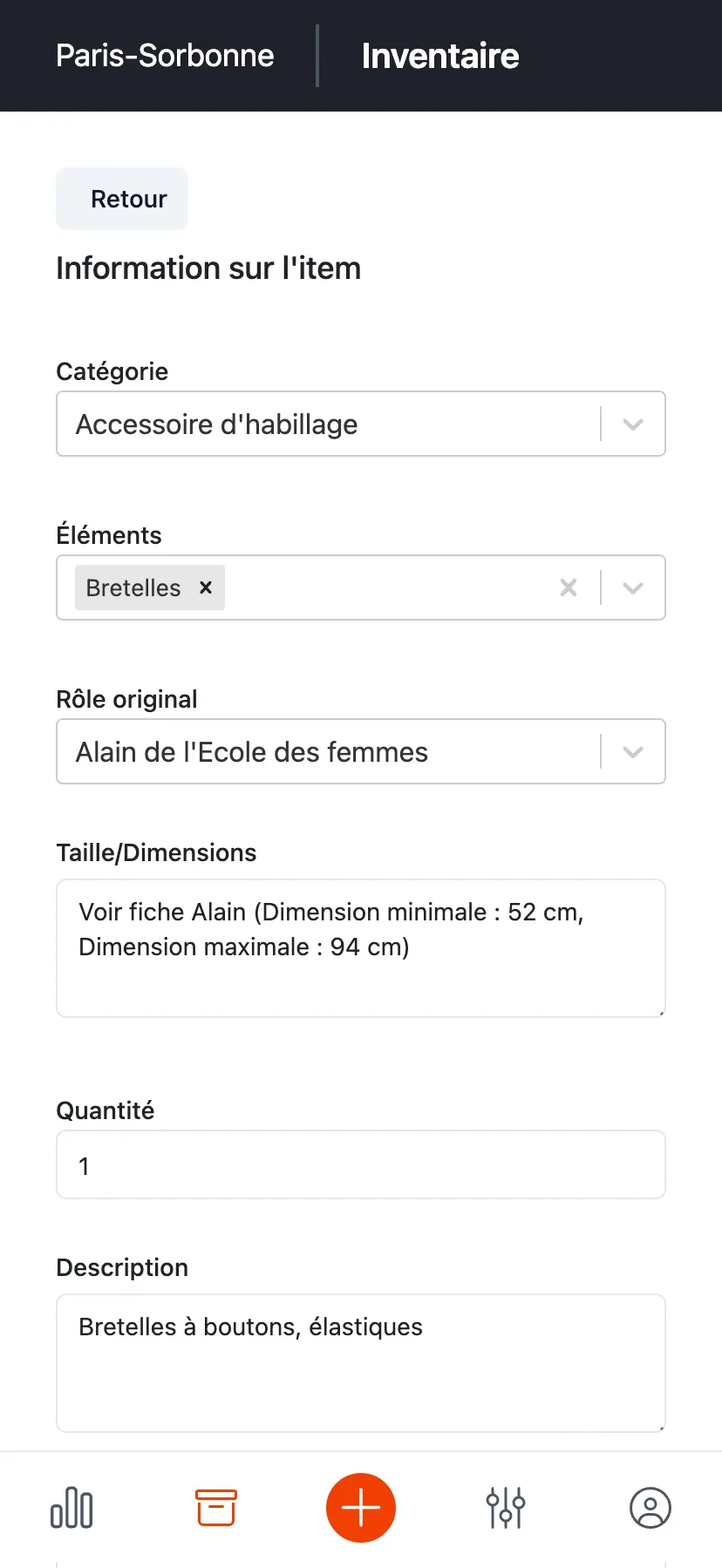Clear all selected Éléments
Viewport: 722px width, 1568px height.
tap(569, 587)
